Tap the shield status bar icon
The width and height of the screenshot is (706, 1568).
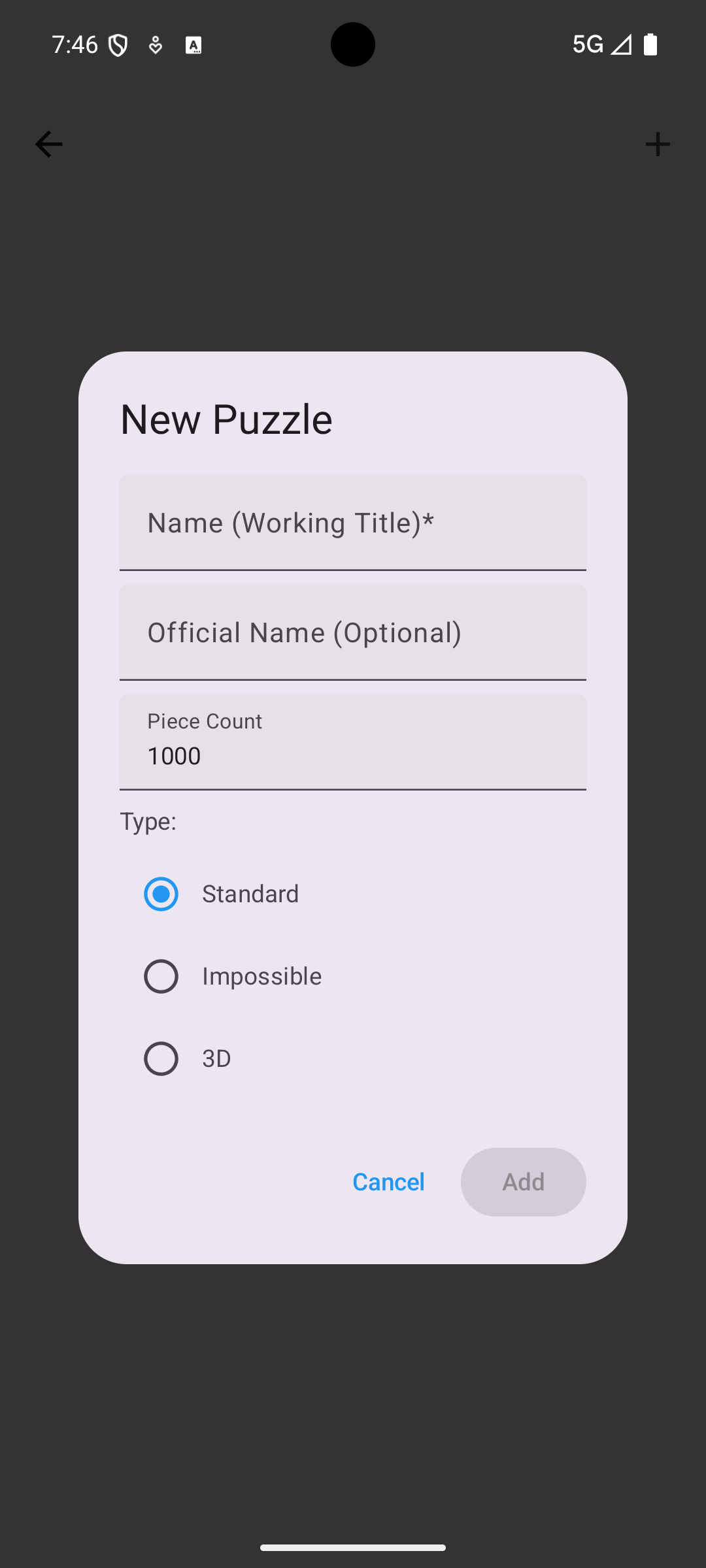(118, 45)
